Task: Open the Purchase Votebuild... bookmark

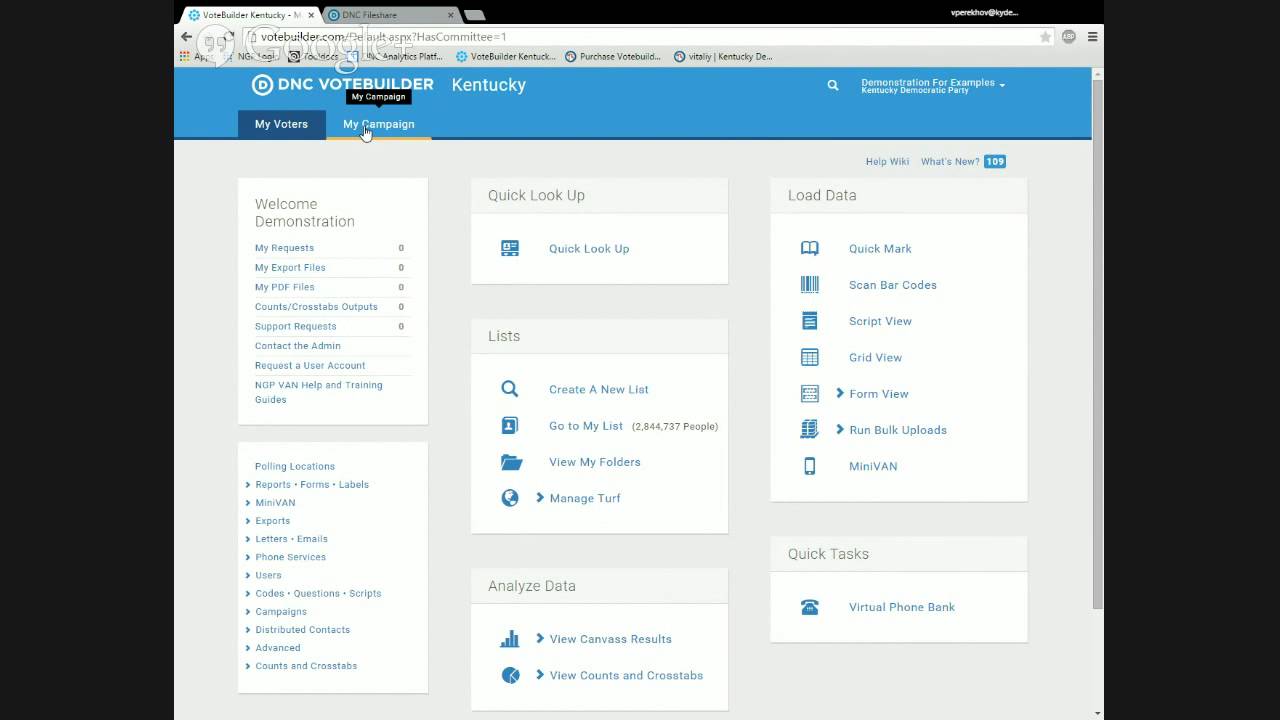Action: point(613,57)
